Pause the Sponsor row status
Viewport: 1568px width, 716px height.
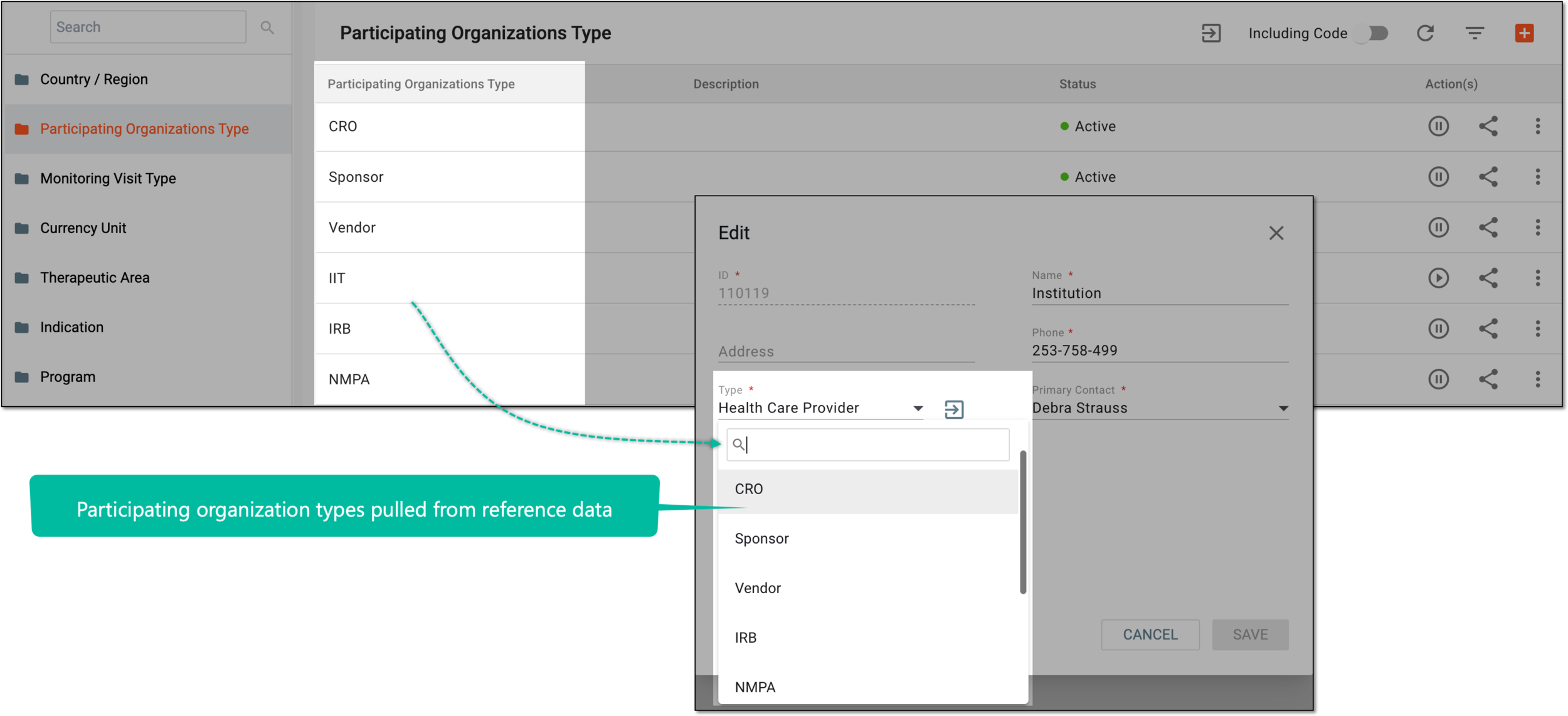click(1439, 177)
